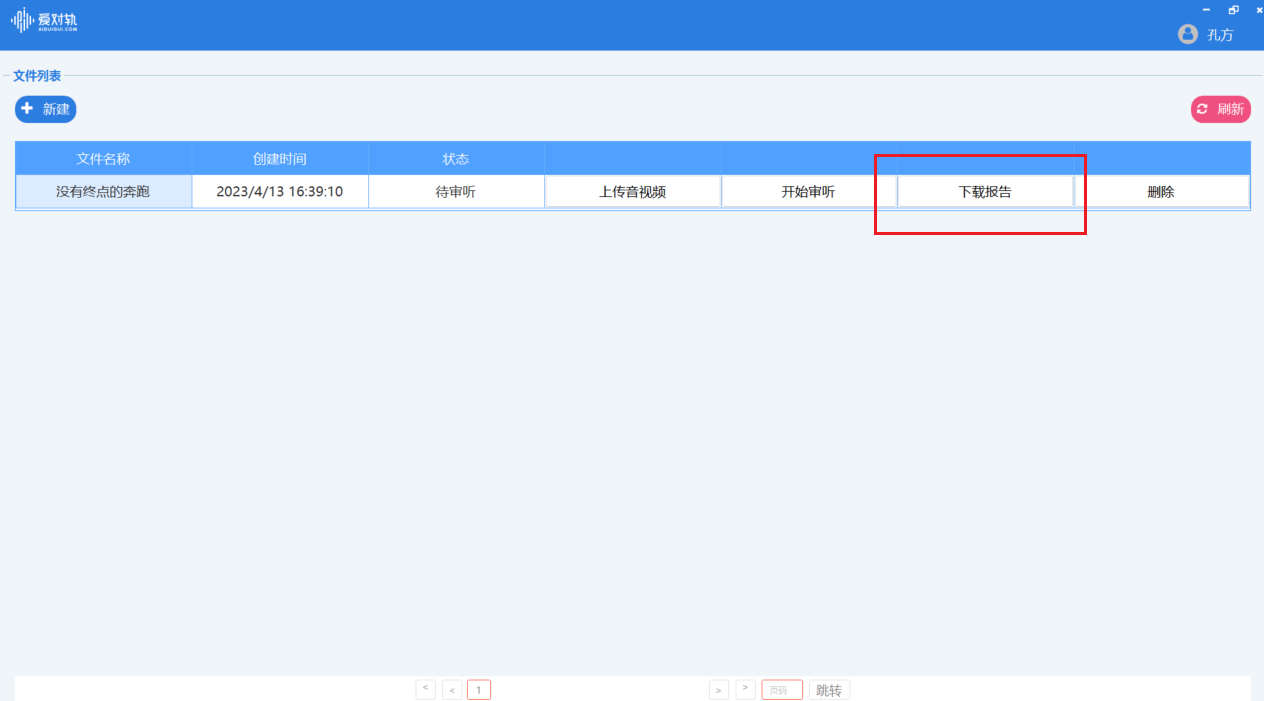Click the previous page arrow
Viewport: 1264px width, 701px height.
(x=451, y=689)
